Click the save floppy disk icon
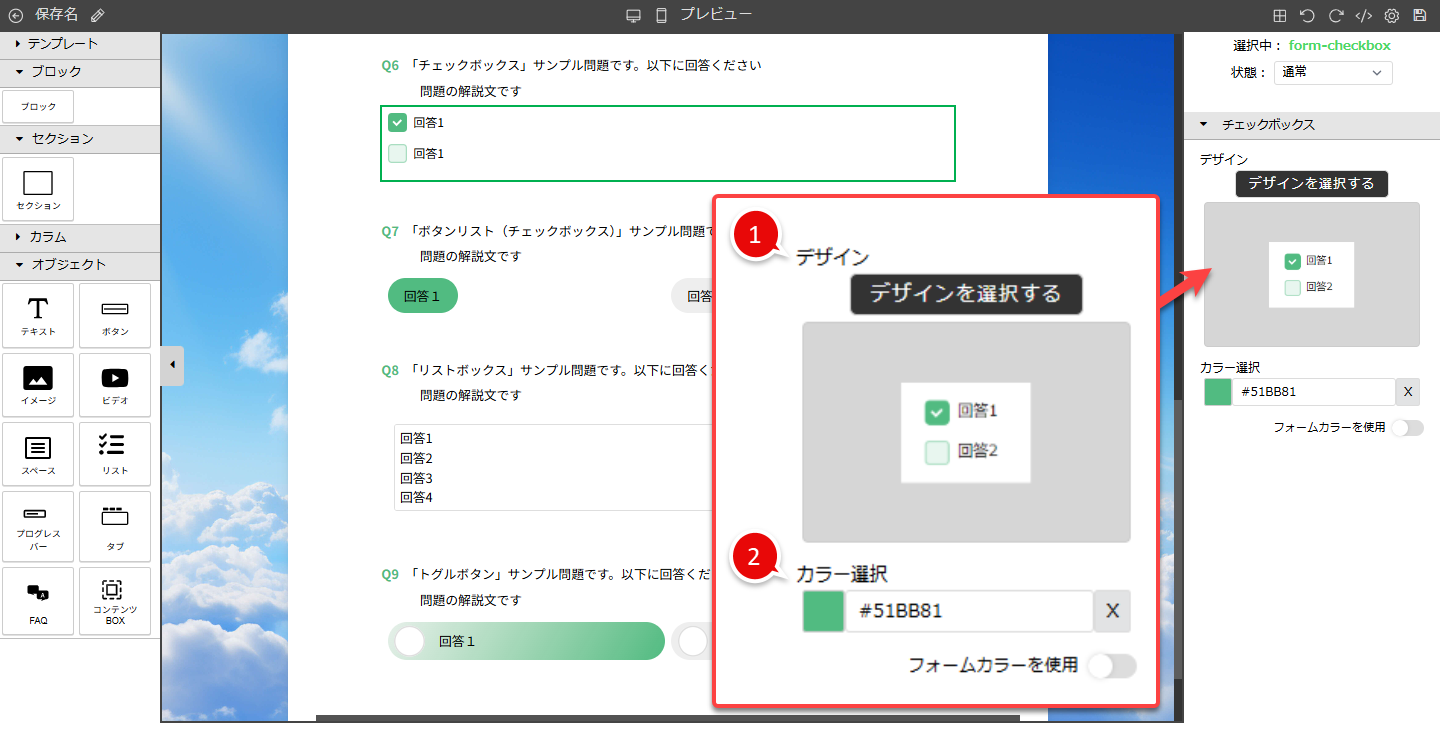The height and width of the screenshot is (731, 1440). click(1419, 15)
